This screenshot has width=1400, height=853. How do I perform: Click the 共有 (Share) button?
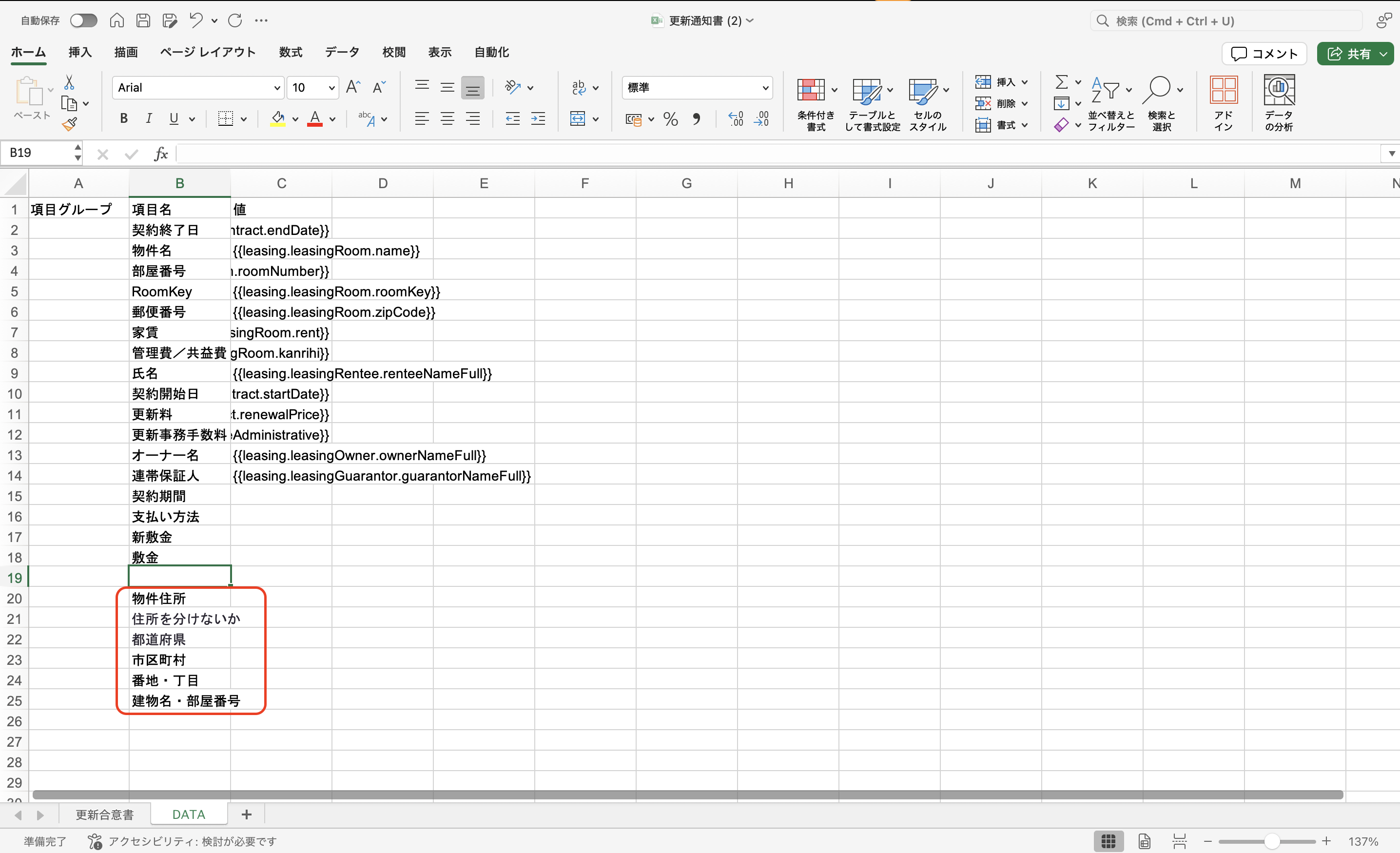pyautogui.click(x=1355, y=54)
